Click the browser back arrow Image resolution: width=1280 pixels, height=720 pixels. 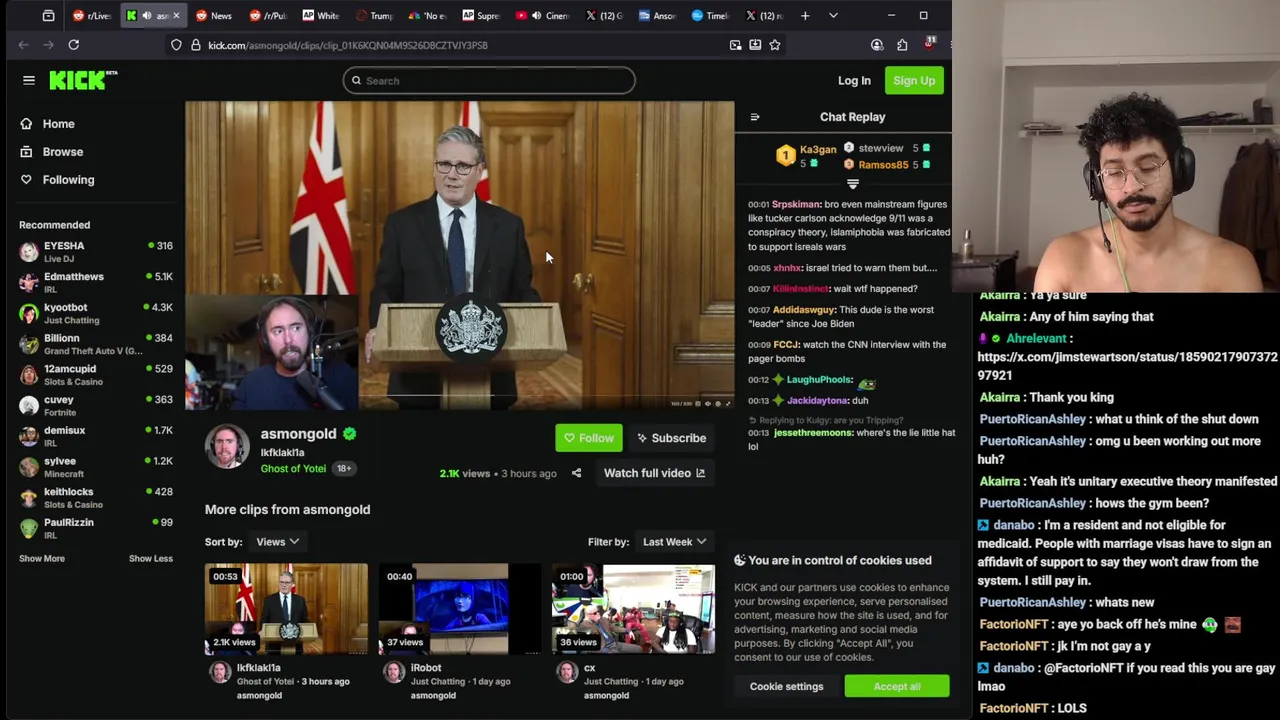23,45
